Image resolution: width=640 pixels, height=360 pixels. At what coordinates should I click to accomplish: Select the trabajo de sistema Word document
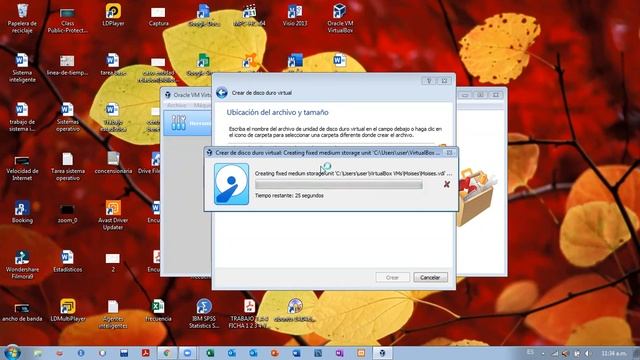point(22,117)
